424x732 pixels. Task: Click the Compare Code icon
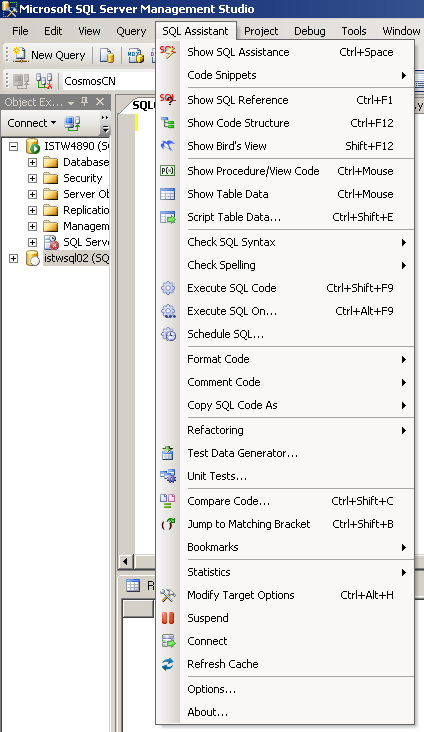point(168,501)
